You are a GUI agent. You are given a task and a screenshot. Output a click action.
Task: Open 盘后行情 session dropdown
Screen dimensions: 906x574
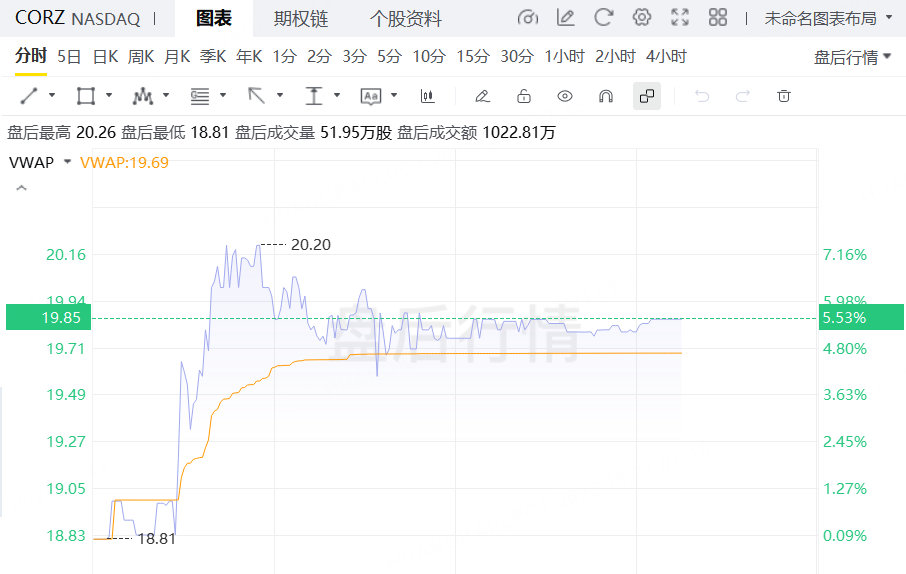click(852, 57)
